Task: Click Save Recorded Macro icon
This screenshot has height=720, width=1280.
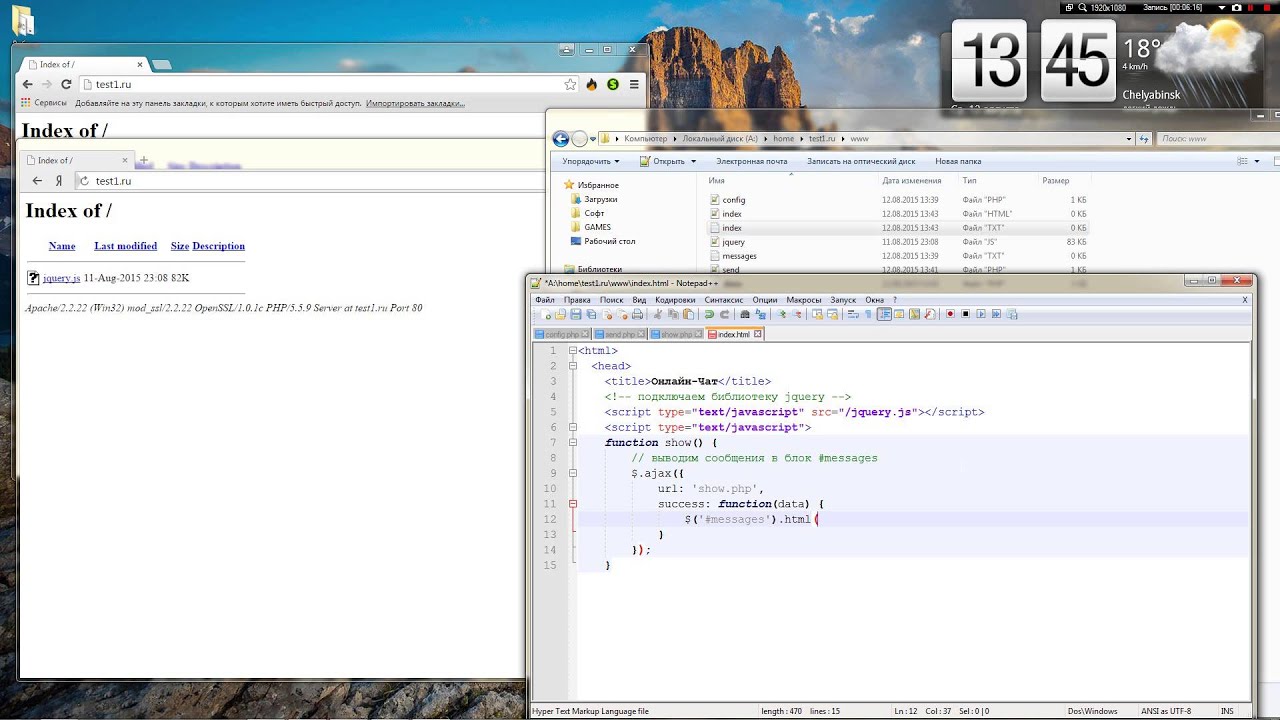Action: (1011, 314)
